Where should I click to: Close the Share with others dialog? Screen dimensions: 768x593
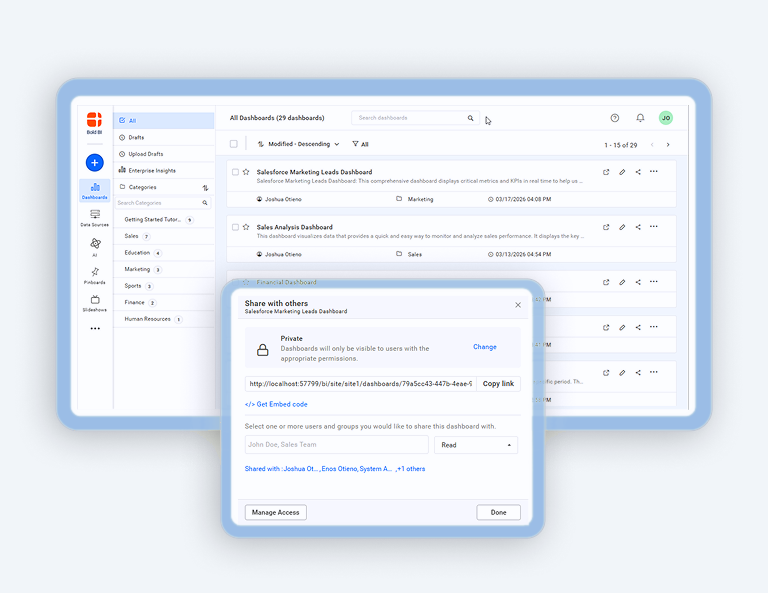pyautogui.click(x=518, y=305)
